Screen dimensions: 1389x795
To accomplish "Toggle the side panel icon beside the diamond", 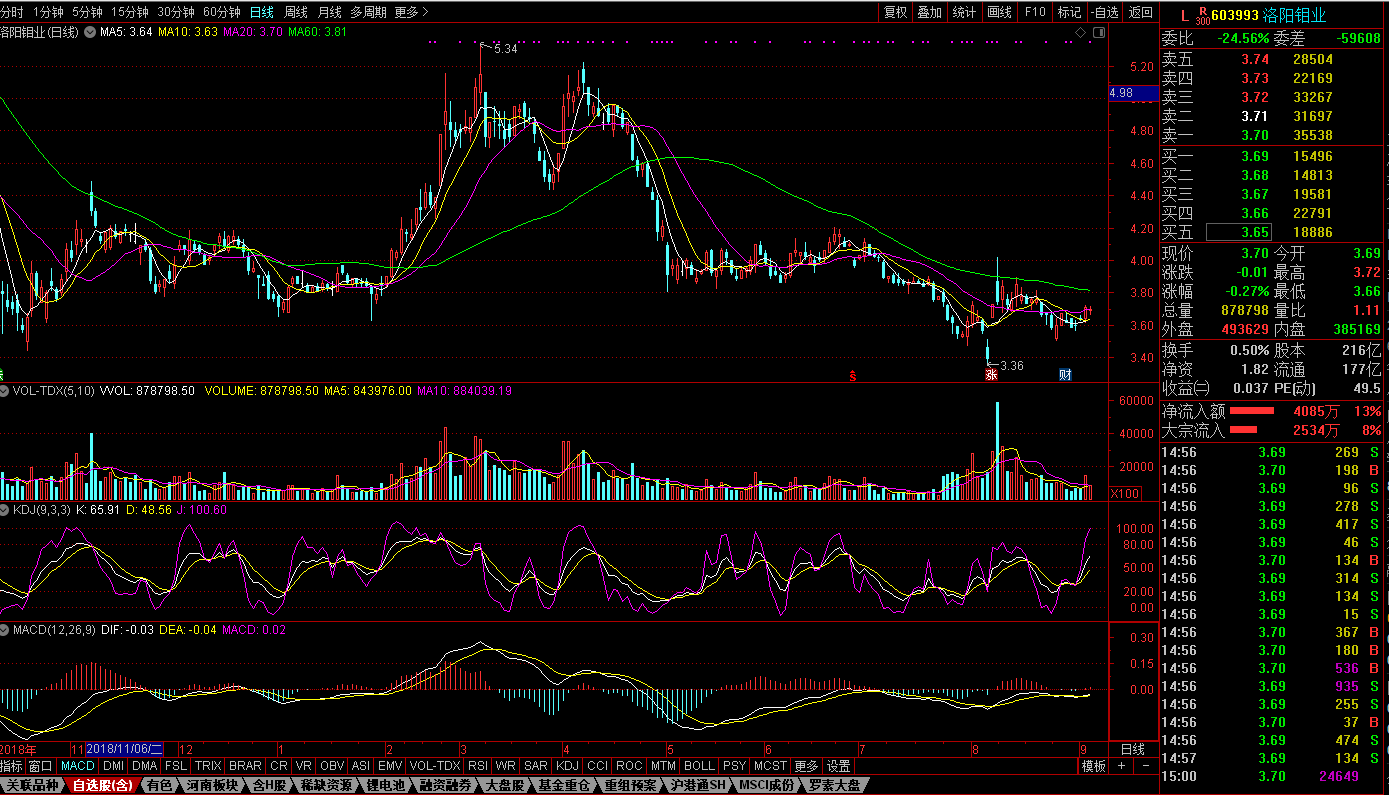I will pyautogui.click(x=1098, y=33).
